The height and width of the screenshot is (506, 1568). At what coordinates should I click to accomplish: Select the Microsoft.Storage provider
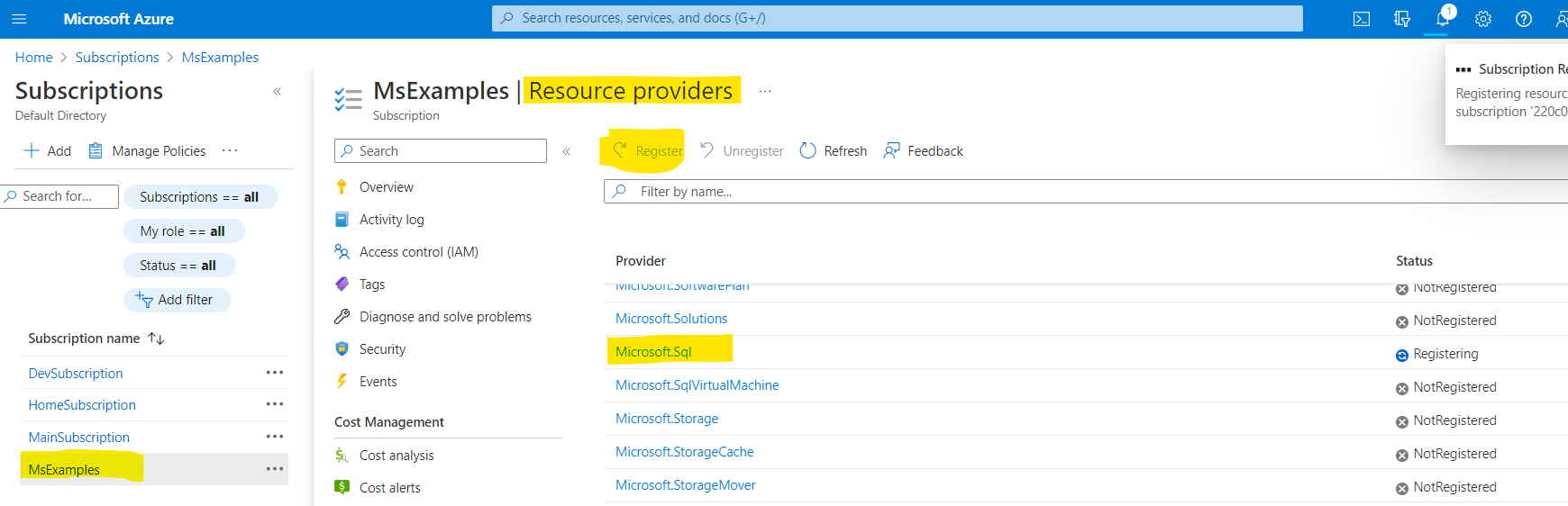pos(667,419)
